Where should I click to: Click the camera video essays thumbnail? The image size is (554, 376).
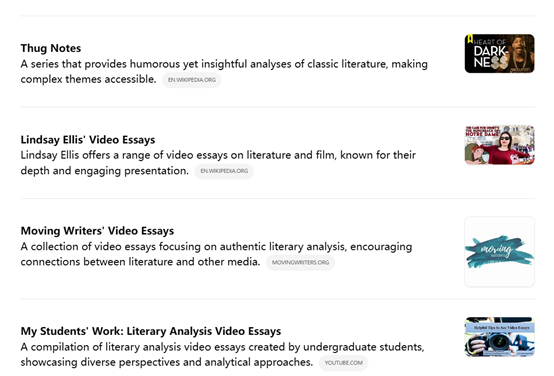coord(499,337)
